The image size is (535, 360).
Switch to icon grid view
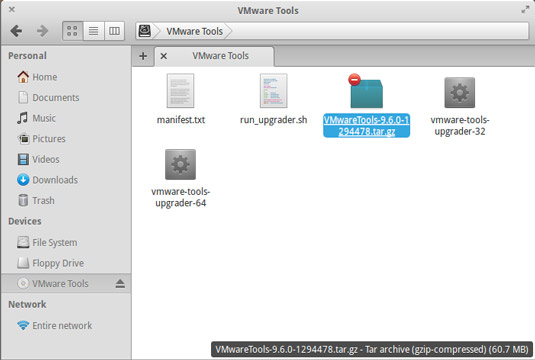(72, 31)
